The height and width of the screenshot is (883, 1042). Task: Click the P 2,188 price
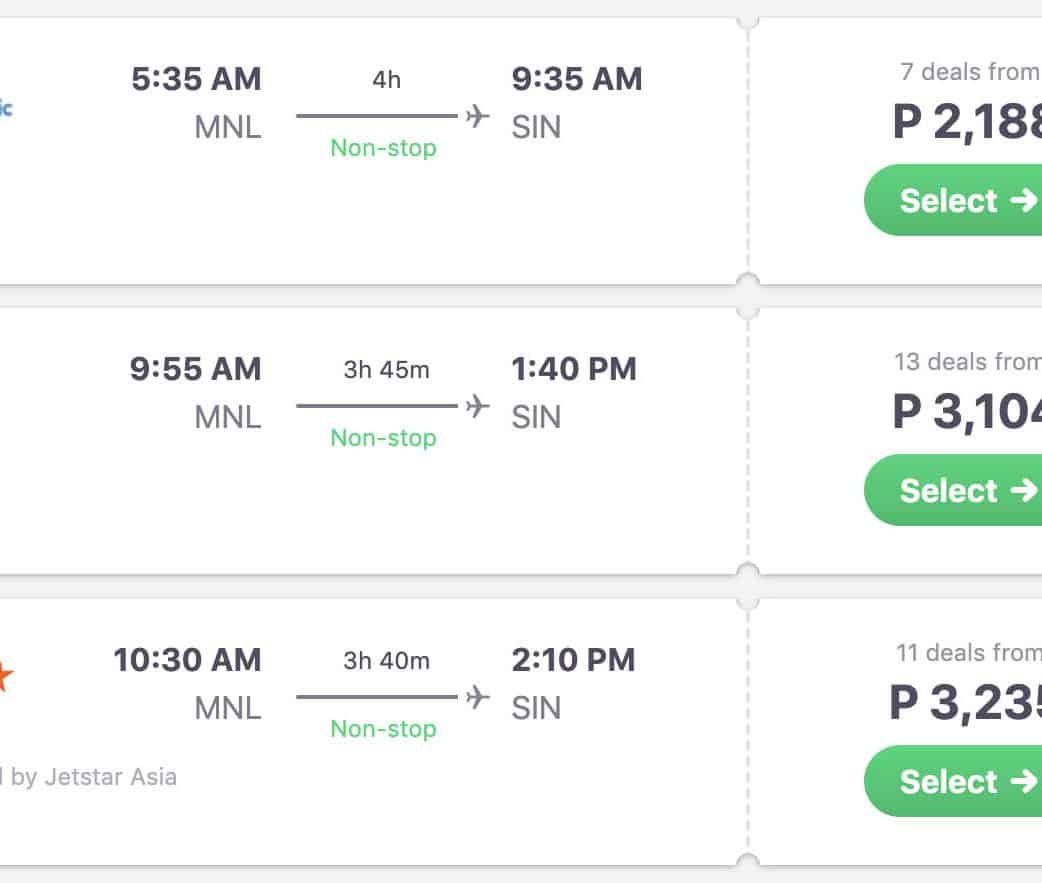pos(966,121)
